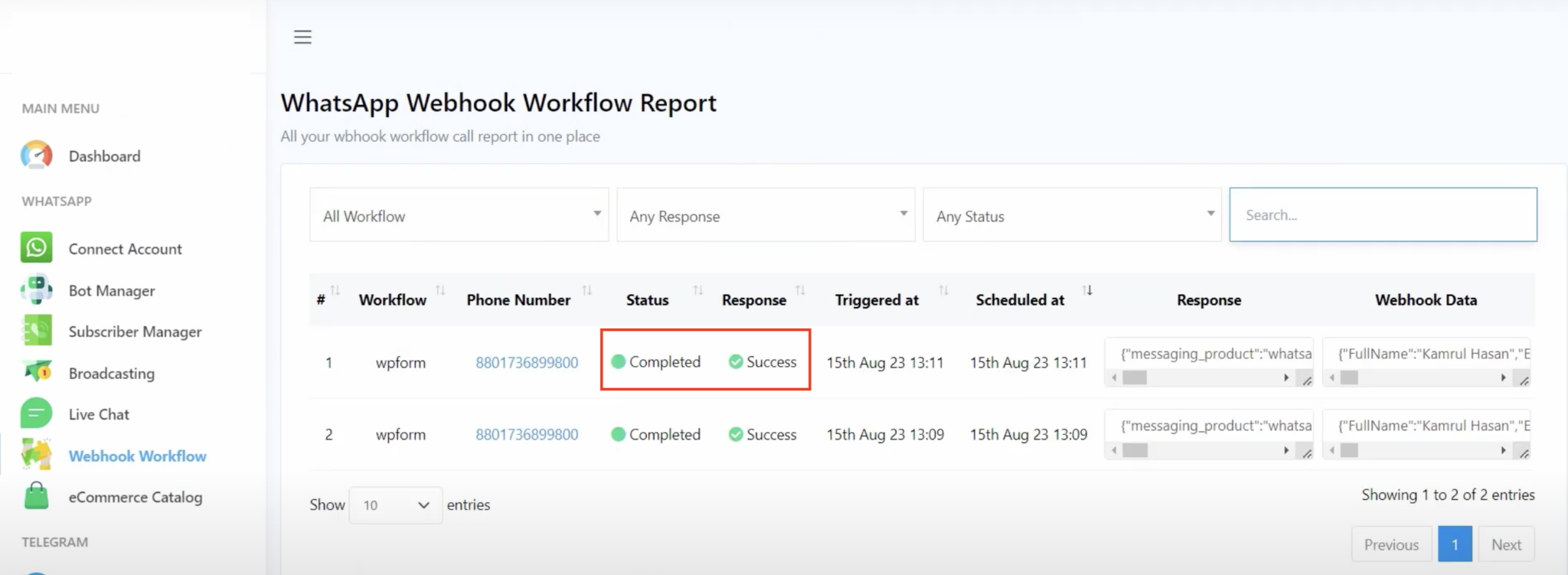
Task: Open the Live Chat menu item
Action: click(x=99, y=414)
